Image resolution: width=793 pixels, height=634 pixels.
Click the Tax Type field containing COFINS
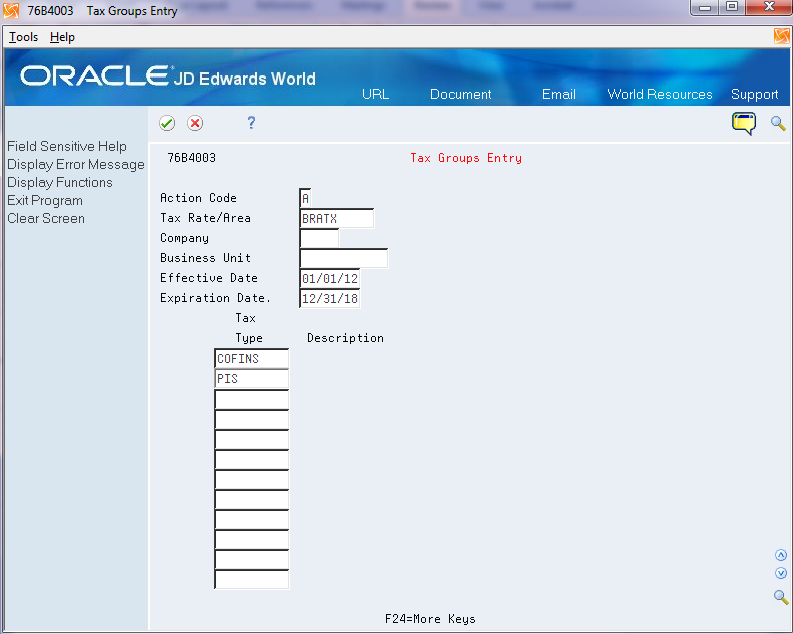click(x=251, y=358)
